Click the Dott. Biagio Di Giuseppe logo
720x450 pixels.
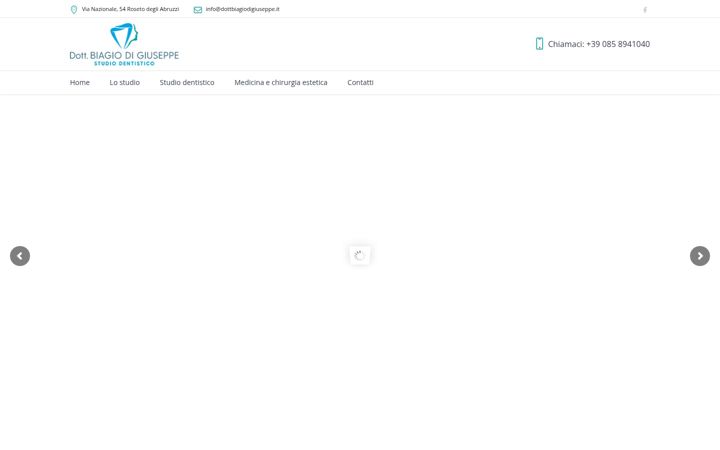[x=124, y=44]
